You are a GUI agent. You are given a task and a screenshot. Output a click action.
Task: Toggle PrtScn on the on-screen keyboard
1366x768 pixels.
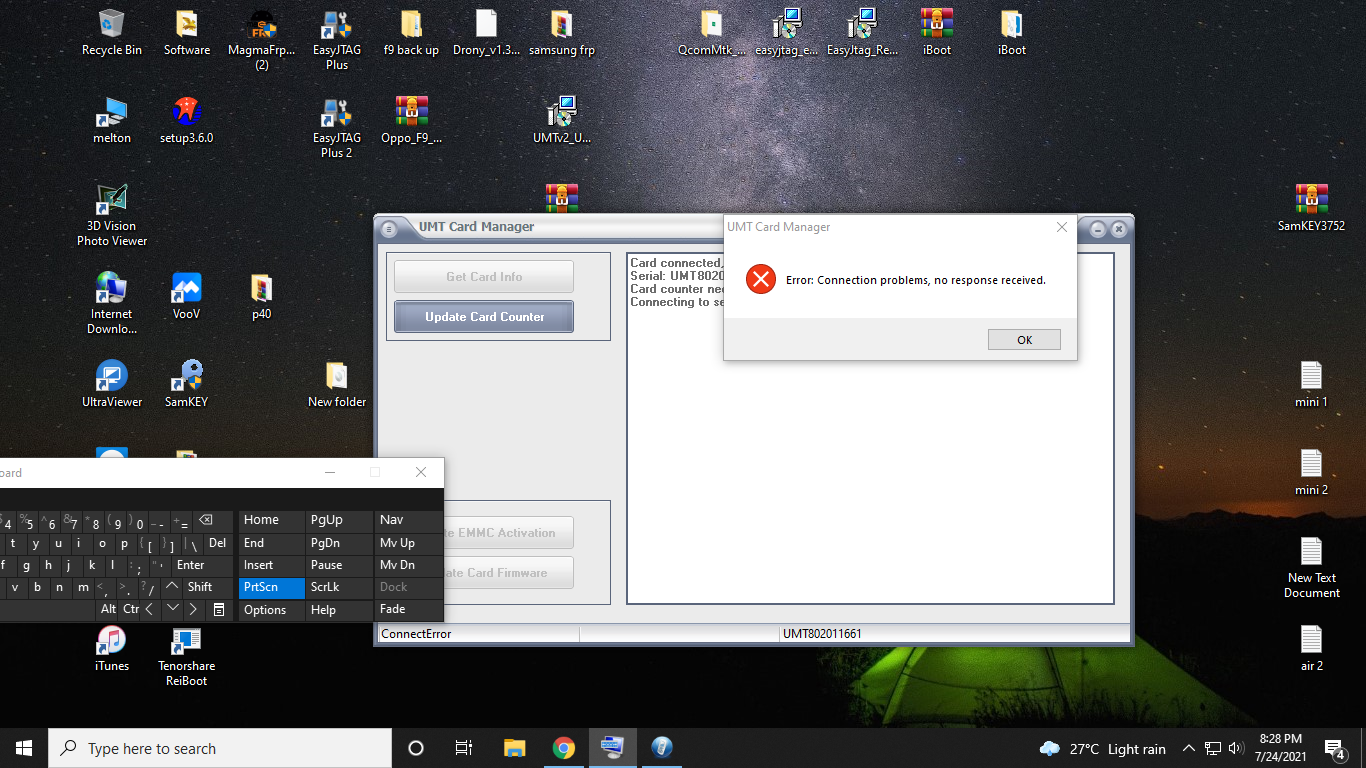coord(272,587)
